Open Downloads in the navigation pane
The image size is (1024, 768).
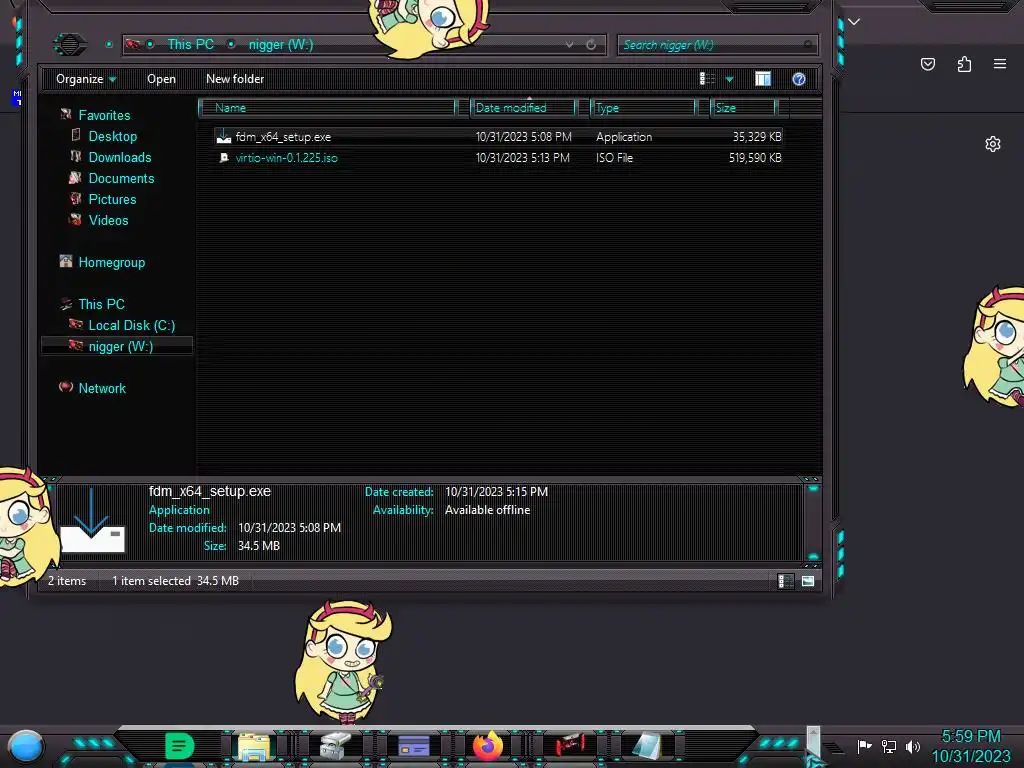120,157
